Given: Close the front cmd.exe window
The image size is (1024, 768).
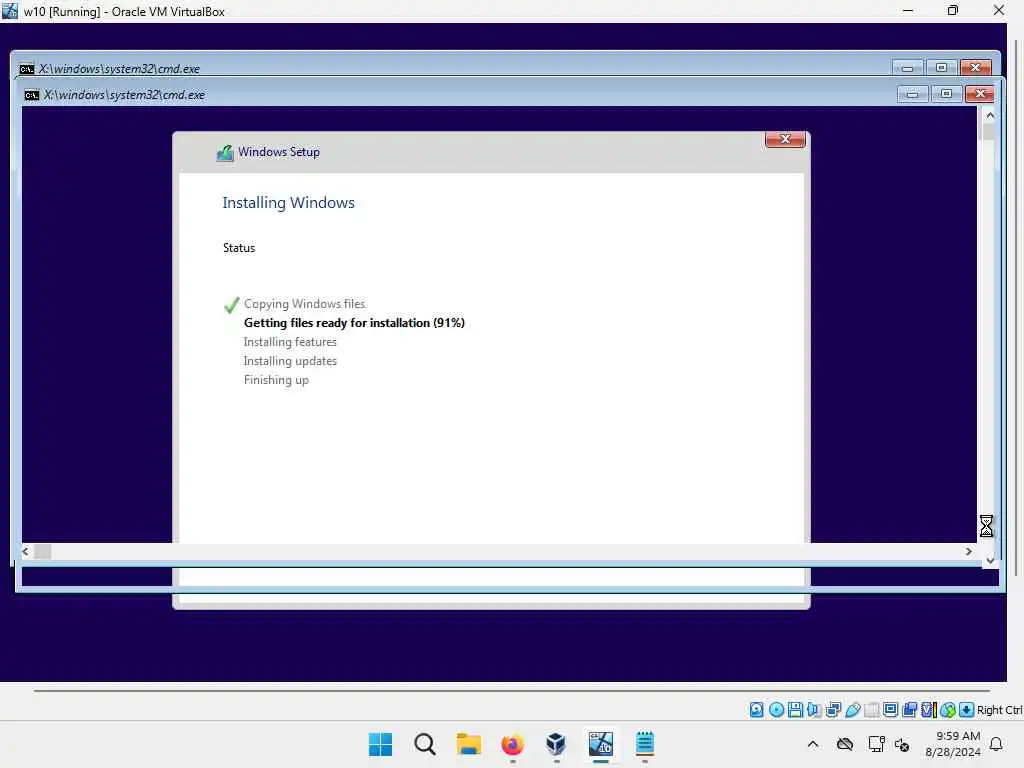Looking at the screenshot, I should click(x=980, y=94).
